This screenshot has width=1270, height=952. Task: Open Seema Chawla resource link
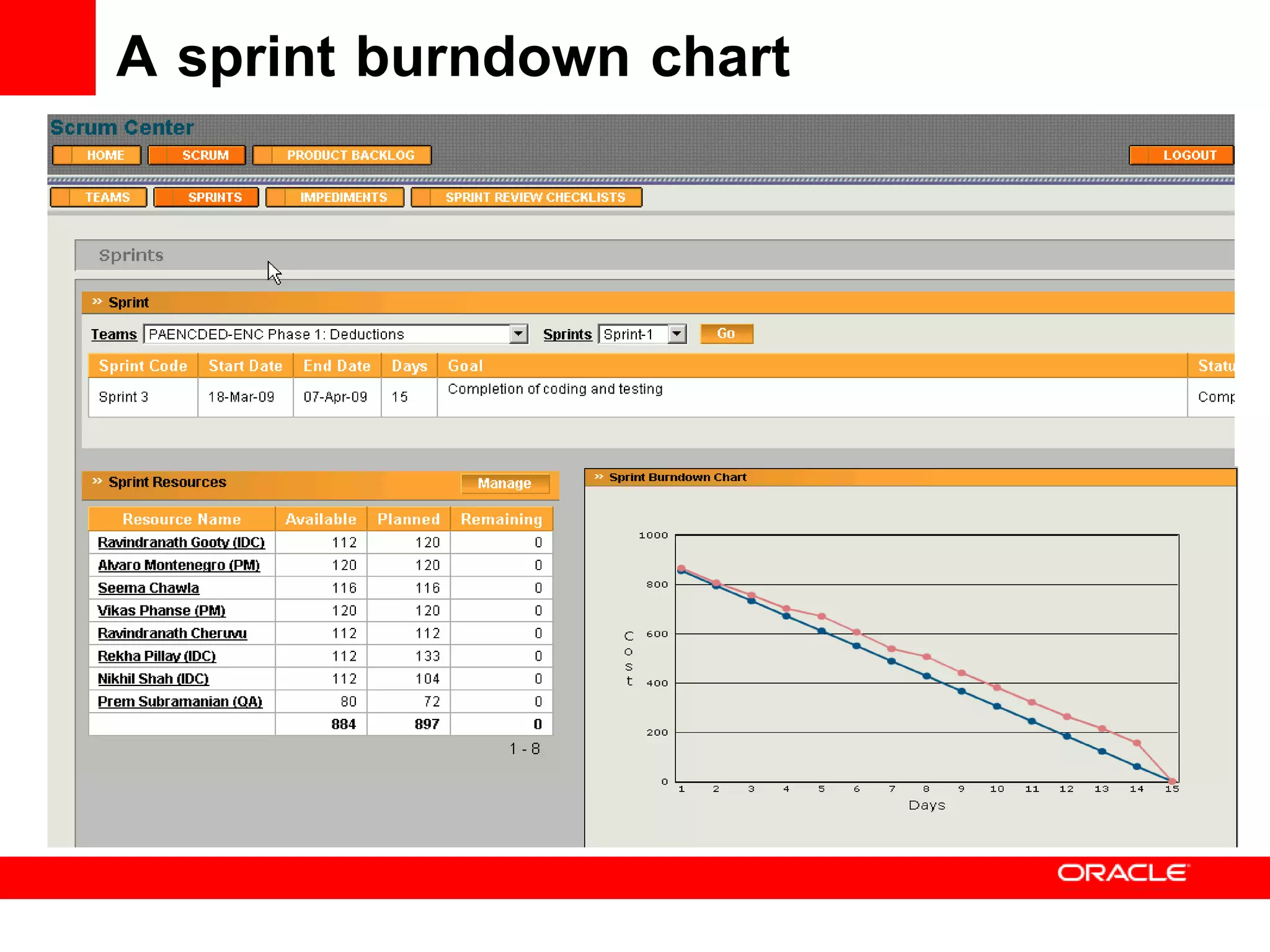coord(148,588)
